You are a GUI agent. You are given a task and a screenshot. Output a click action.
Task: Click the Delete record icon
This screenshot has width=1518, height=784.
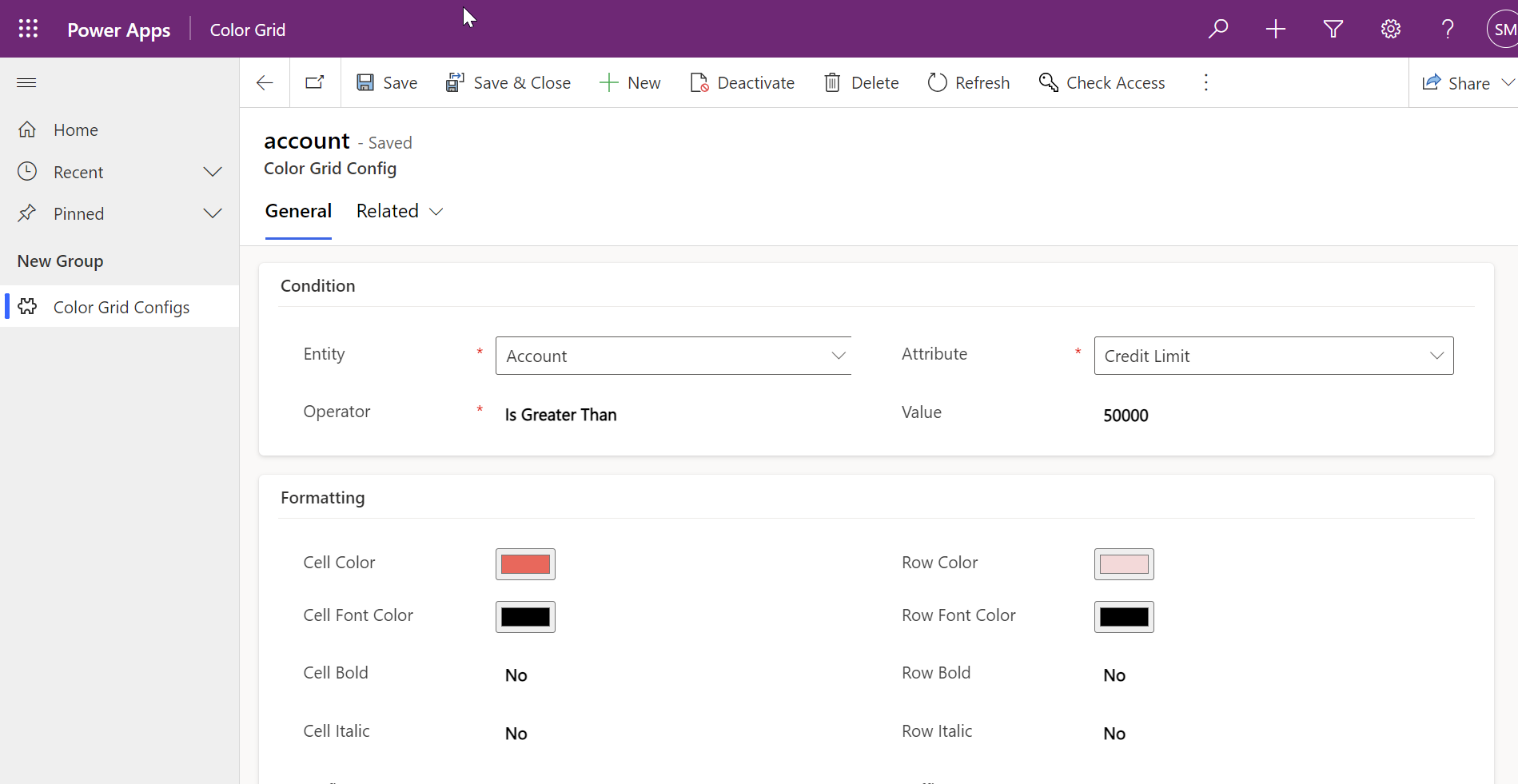coord(832,82)
